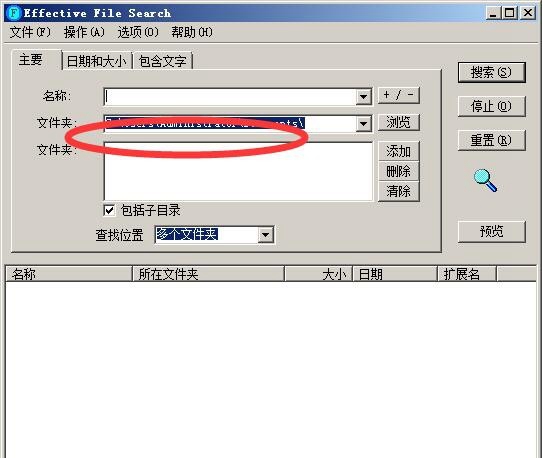The height and width of the screenshot is (458, 542).
Task: Click the 添加 button
Action: point(399,151)
